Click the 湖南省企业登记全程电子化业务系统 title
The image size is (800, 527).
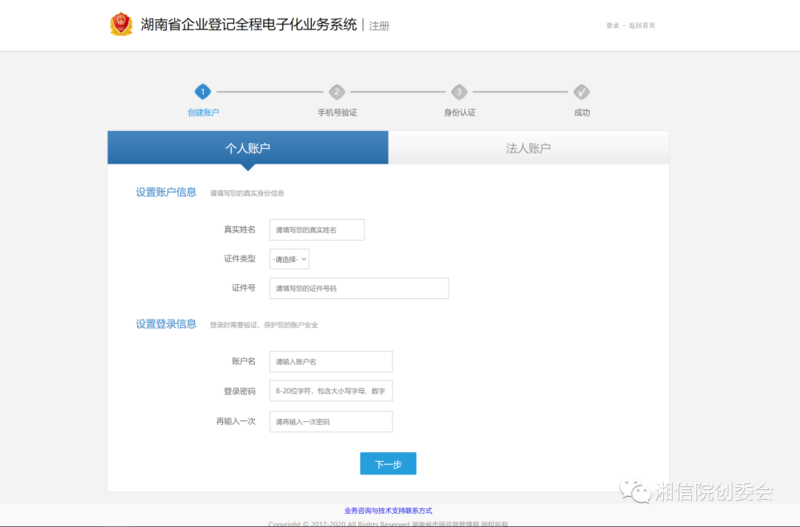(x=249, y=24)
